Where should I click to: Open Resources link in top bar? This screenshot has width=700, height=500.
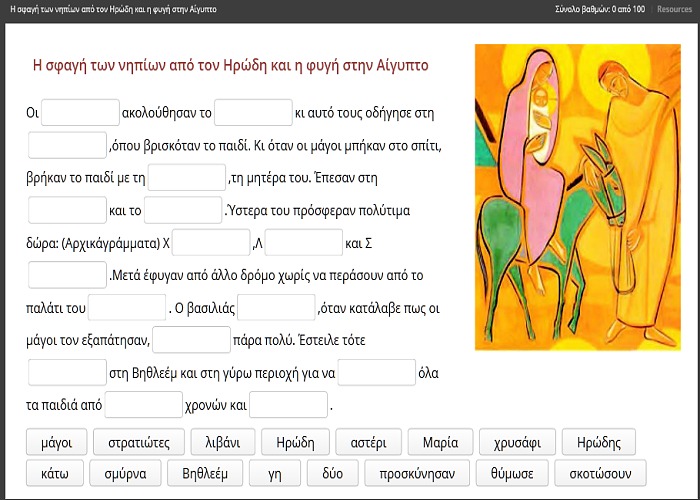(674, 9)
